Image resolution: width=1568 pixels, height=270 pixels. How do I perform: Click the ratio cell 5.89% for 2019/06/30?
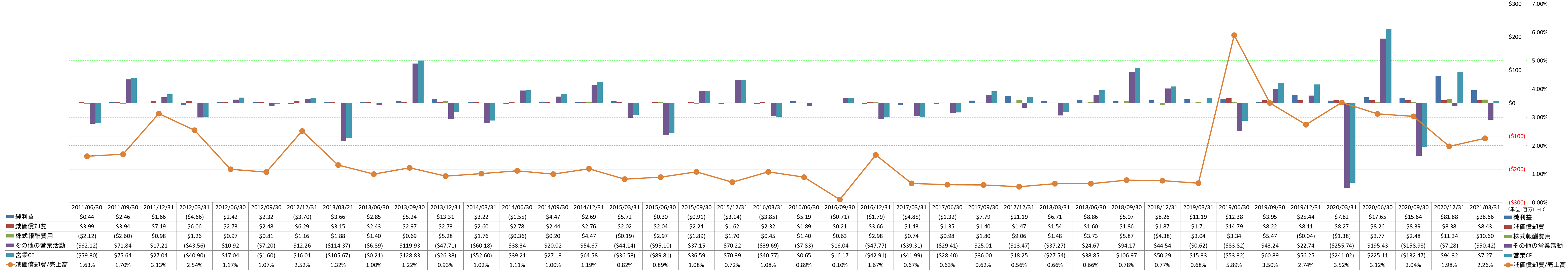pos(1234,265)
